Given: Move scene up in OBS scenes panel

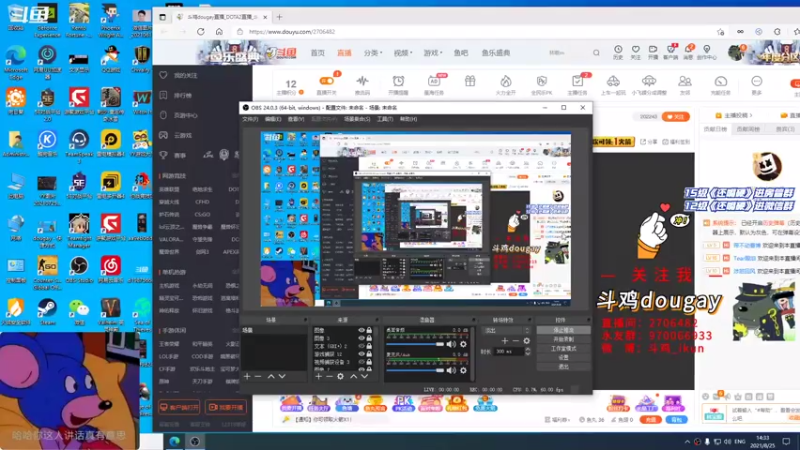Looking at the screenshot, I should tap(271, 377).
